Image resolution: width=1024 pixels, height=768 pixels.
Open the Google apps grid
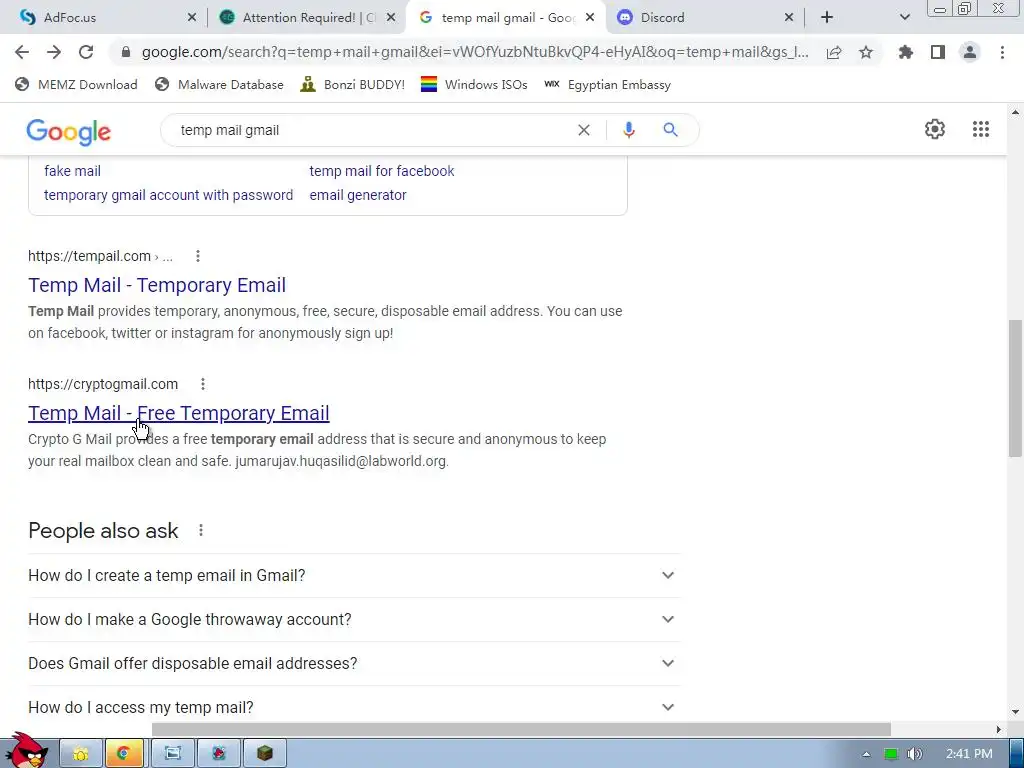click(980, 129)
